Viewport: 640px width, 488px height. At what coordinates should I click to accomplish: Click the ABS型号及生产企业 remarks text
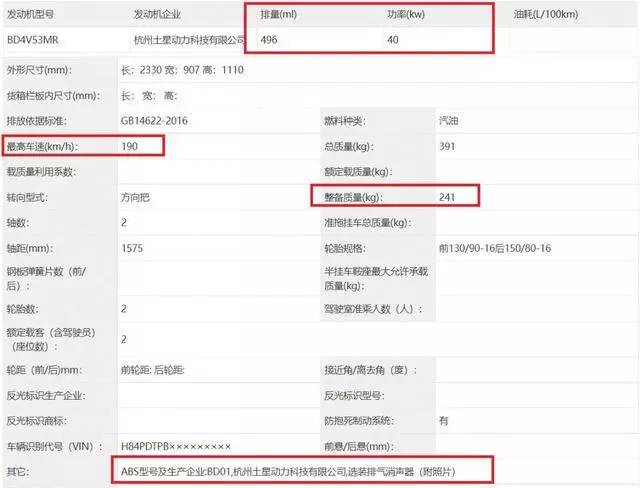coord(288,472)
